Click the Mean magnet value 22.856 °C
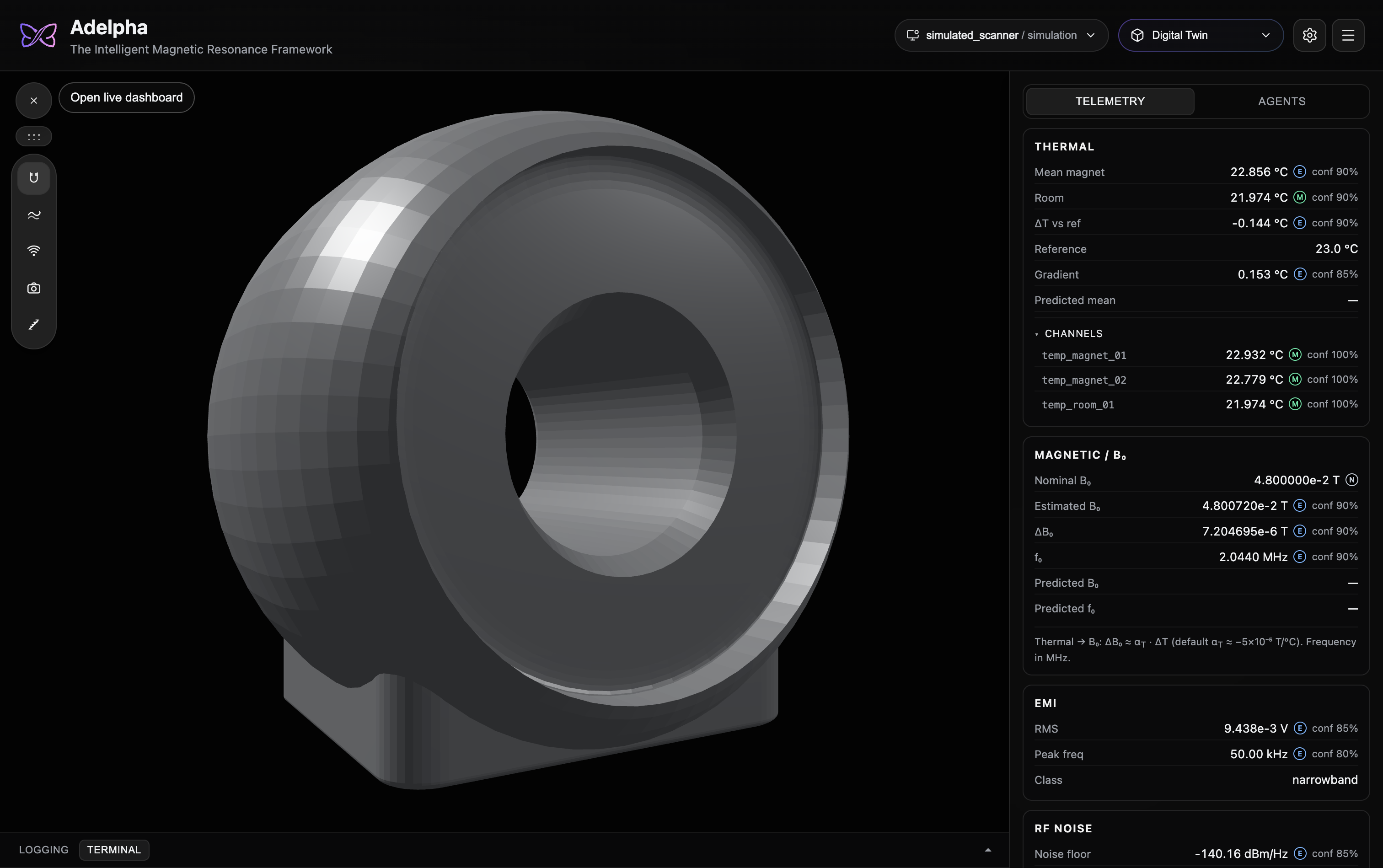This screenshot has height=868, width=1383. click(x=1259, y=171)
